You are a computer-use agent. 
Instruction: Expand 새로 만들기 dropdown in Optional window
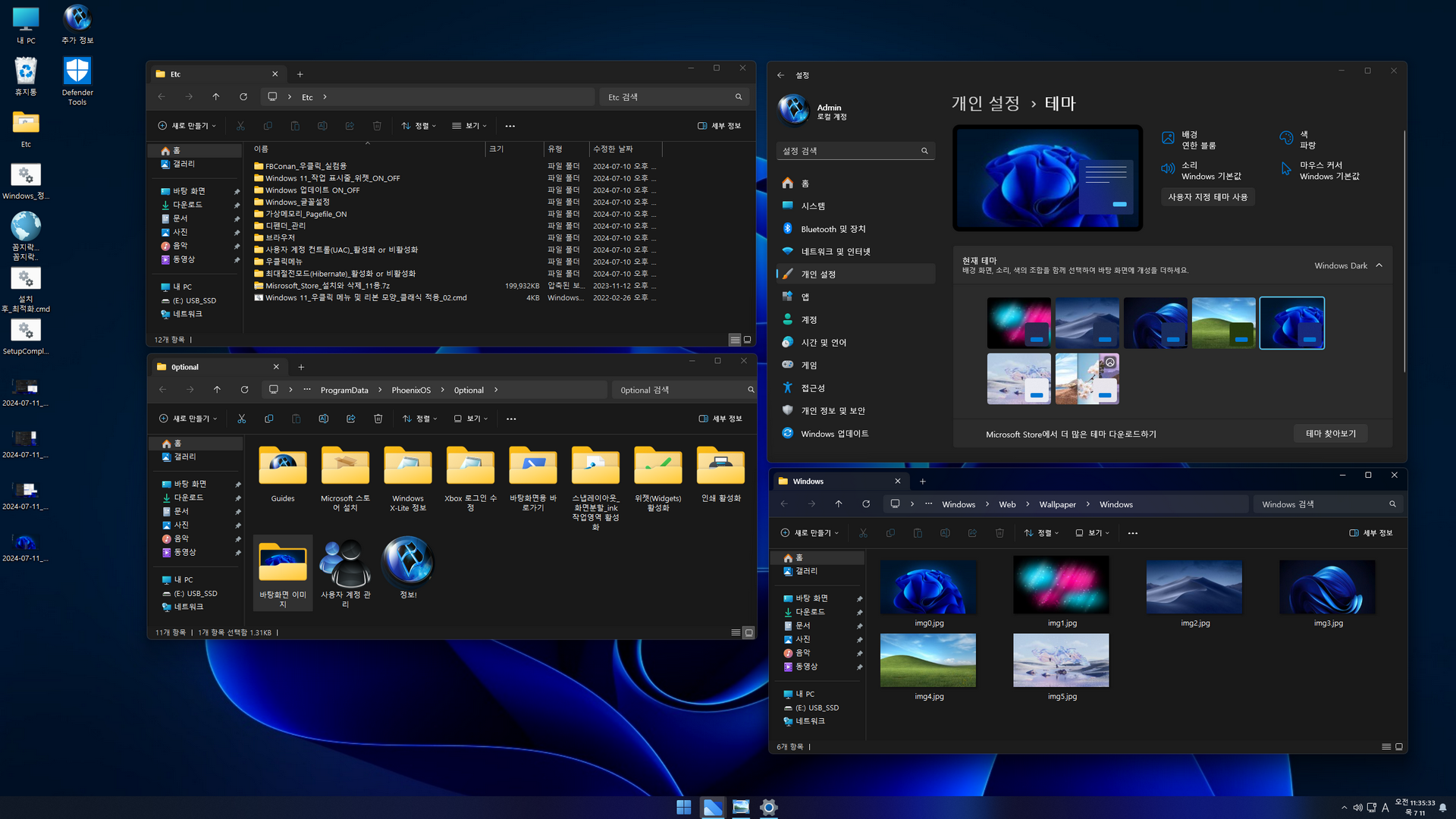coord(188,419)
